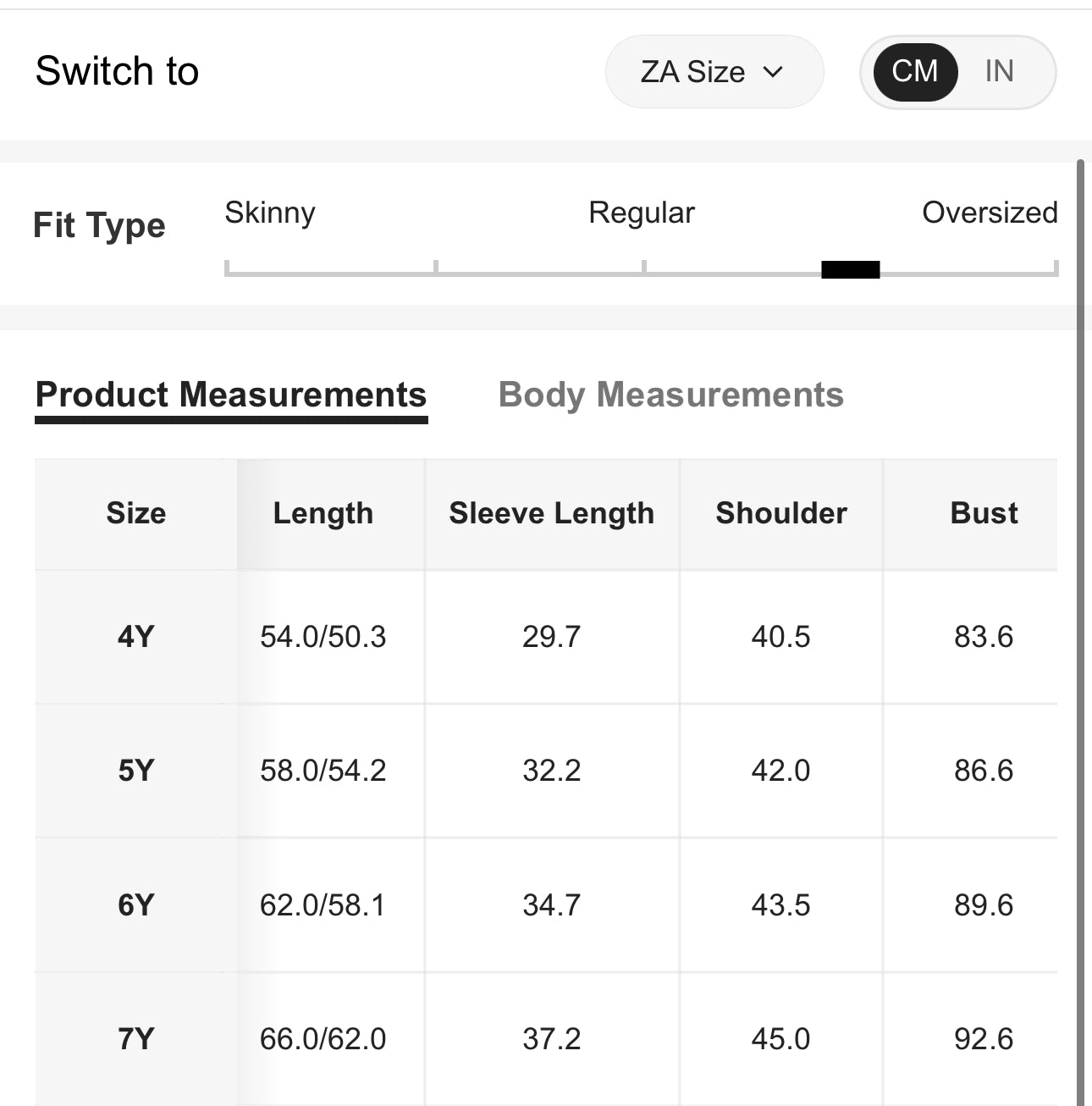Click the Size column header

click(136, 513)
